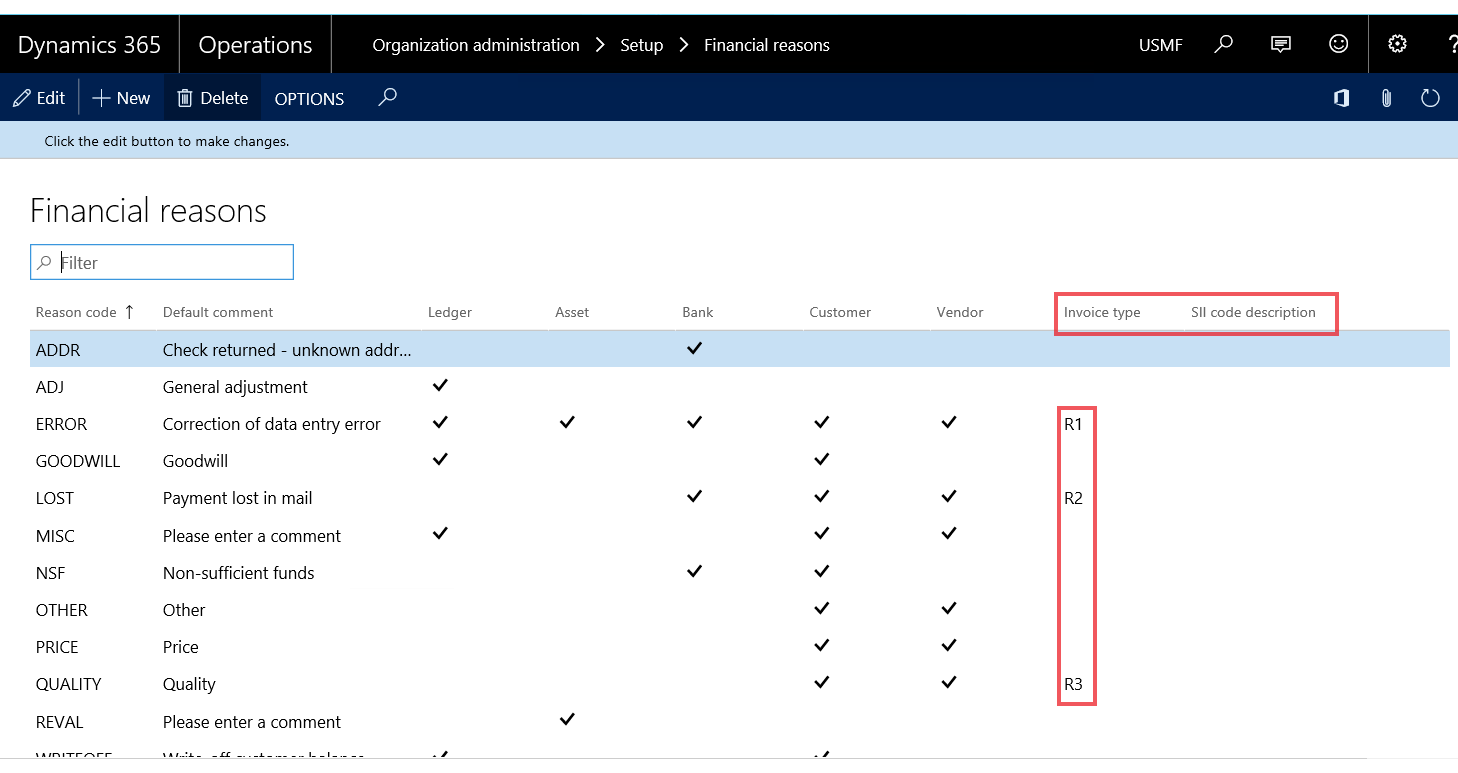The height and width of the screenshot is (773, 1458).
Task: Click into the Filter search field
Action: (162, 262)
